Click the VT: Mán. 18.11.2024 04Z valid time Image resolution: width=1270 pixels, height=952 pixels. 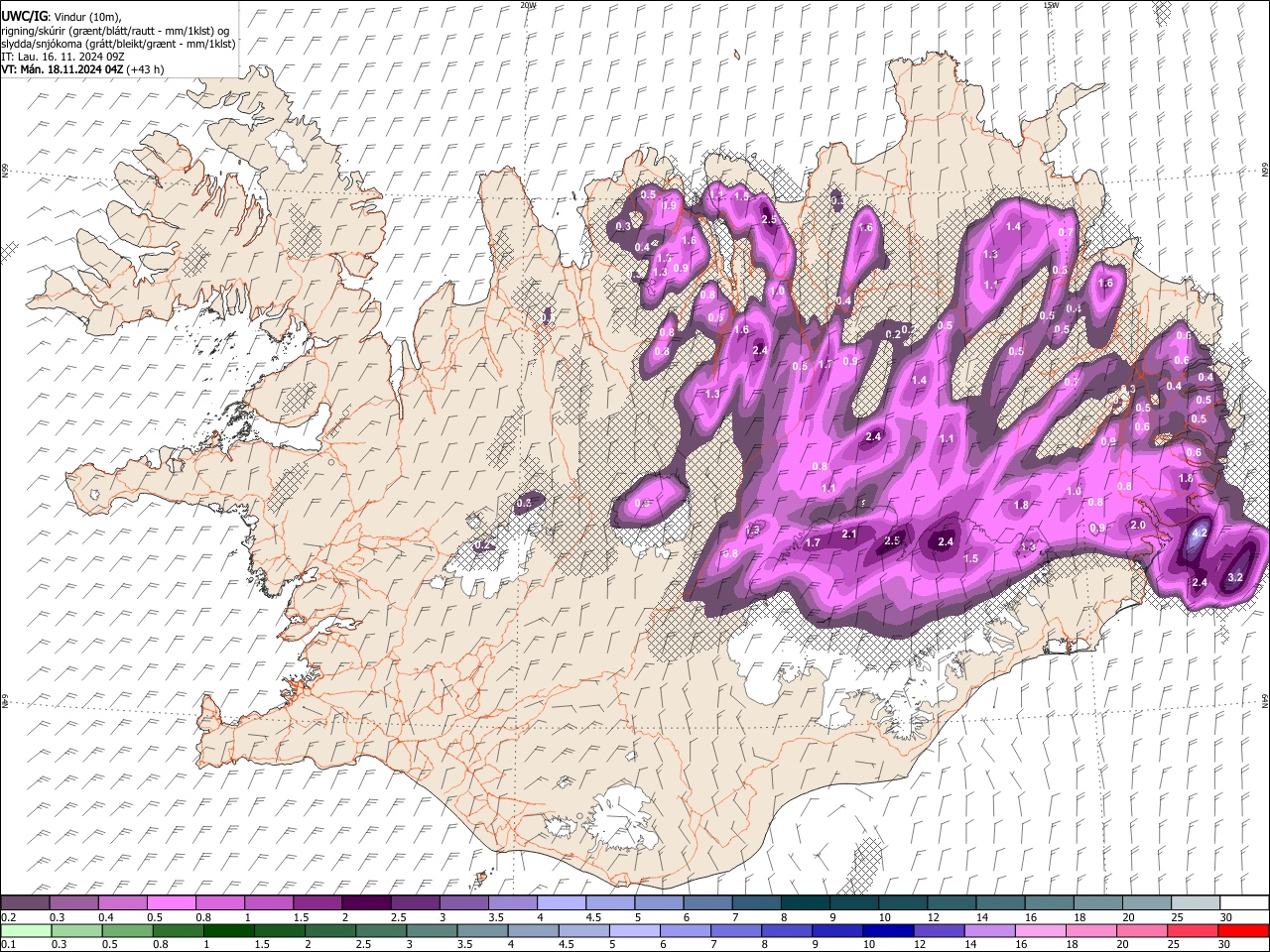62,69
